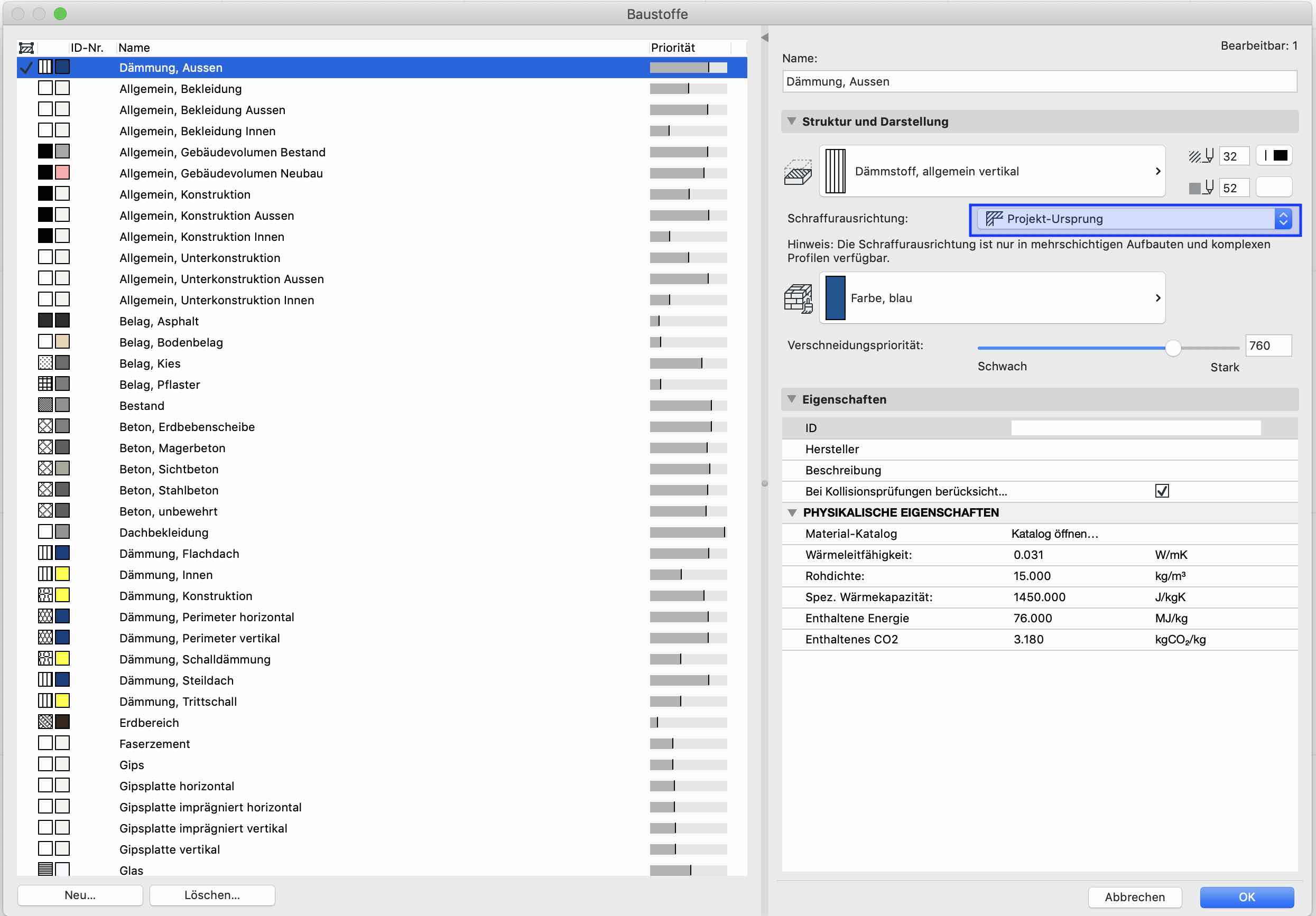1316x916 pixels.
Task: Click the hatch background pen icon
Action: point(1201,188)
